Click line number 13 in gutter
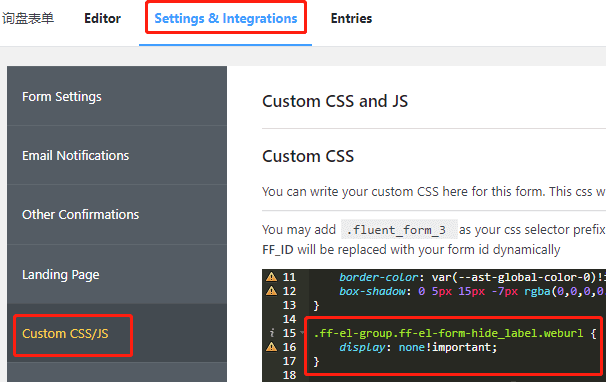Viewport: 606px width, 382px height. click(289, 305)
